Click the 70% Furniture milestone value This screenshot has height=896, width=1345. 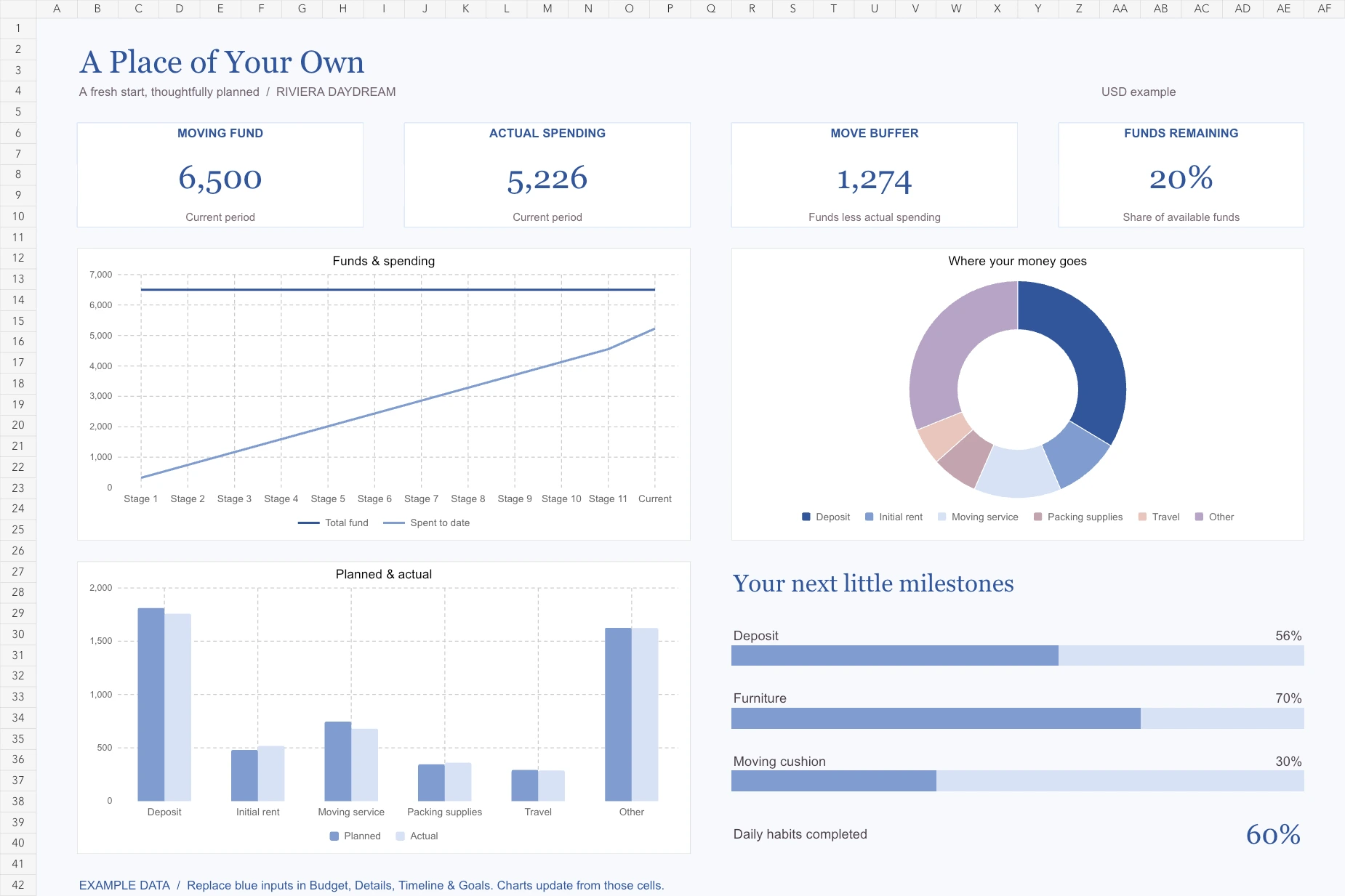pyautogui.click(x=1288, y=698)
